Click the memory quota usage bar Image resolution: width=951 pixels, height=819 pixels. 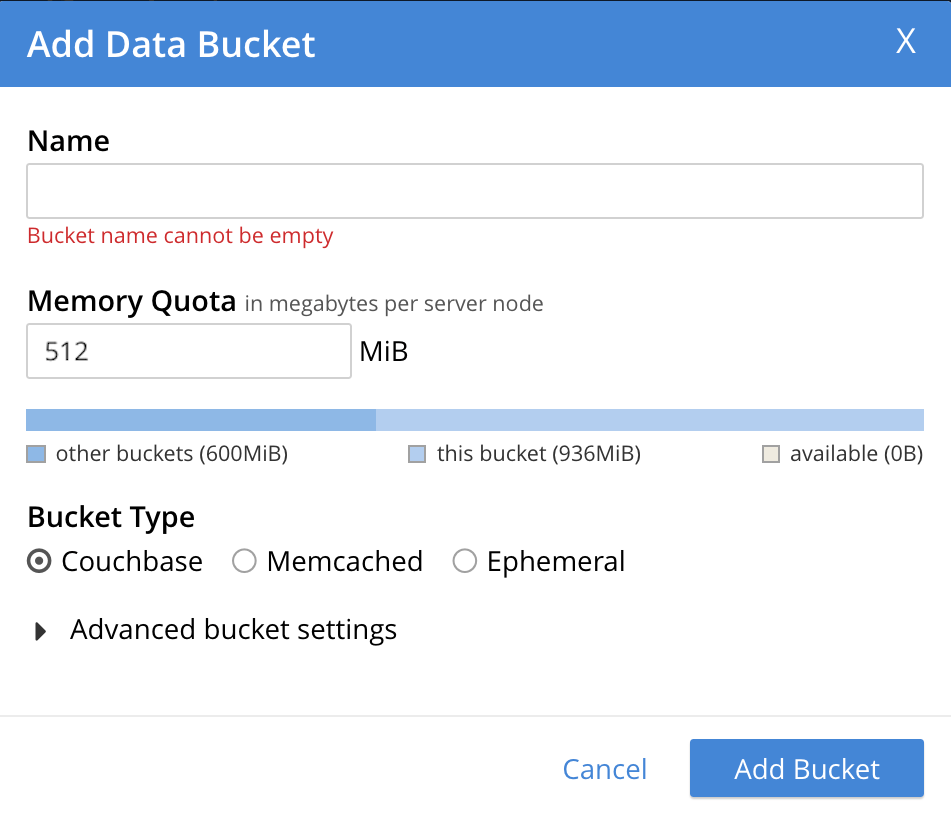(x=475, y=419)
